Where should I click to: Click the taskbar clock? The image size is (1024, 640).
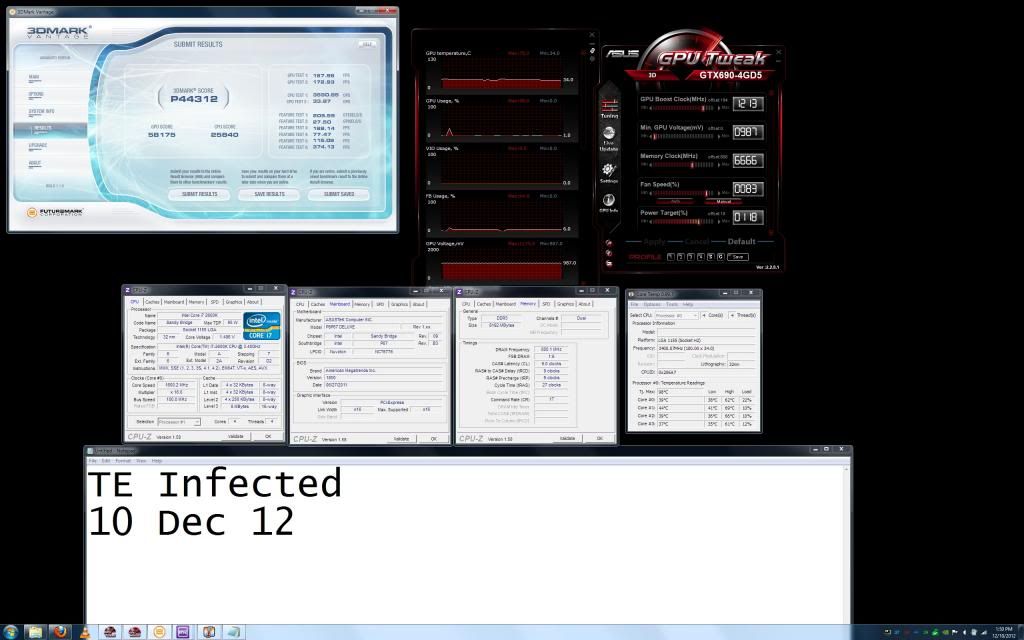pyautogui.click(x=1004, y=632)
